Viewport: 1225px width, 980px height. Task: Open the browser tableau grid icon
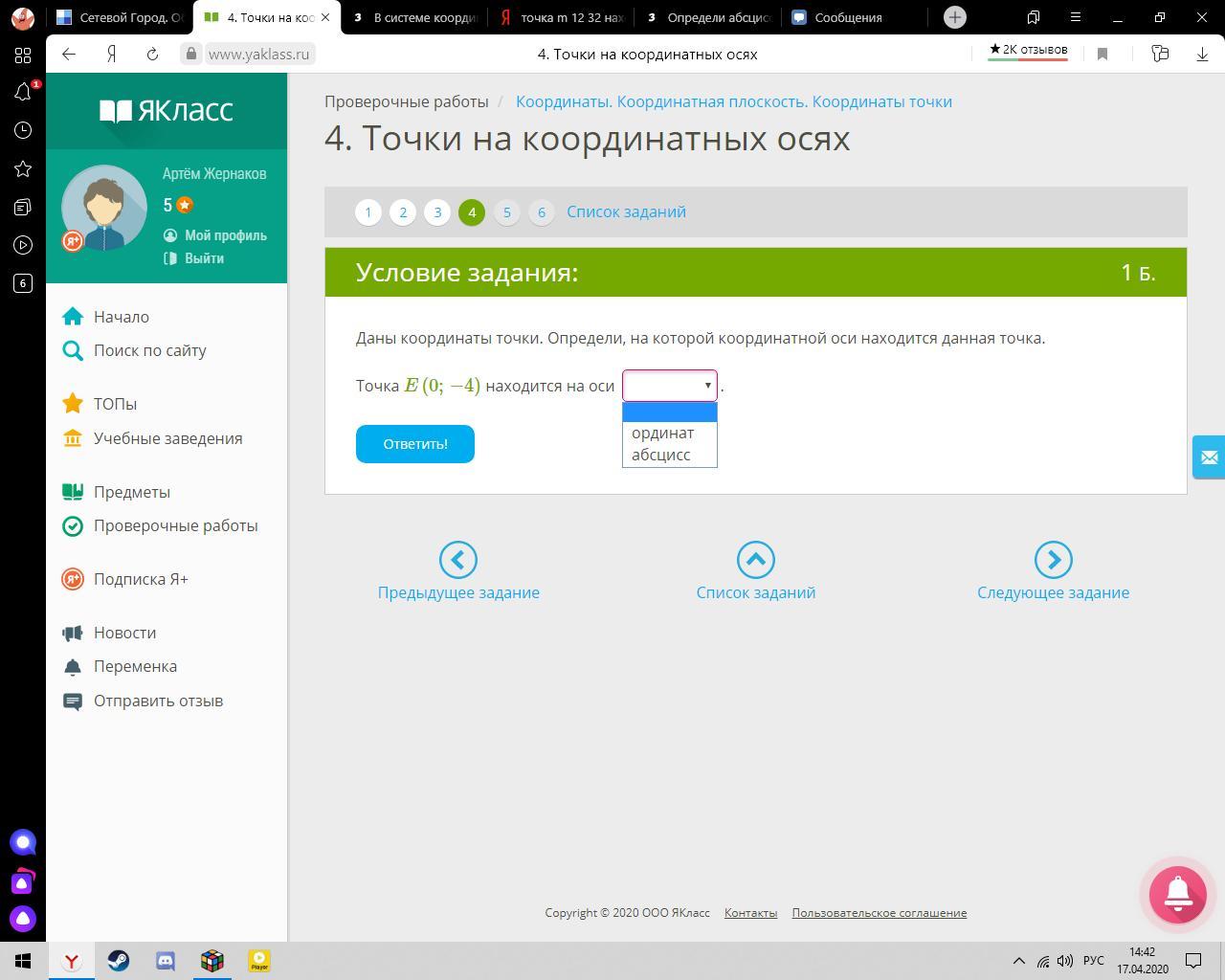23,55
